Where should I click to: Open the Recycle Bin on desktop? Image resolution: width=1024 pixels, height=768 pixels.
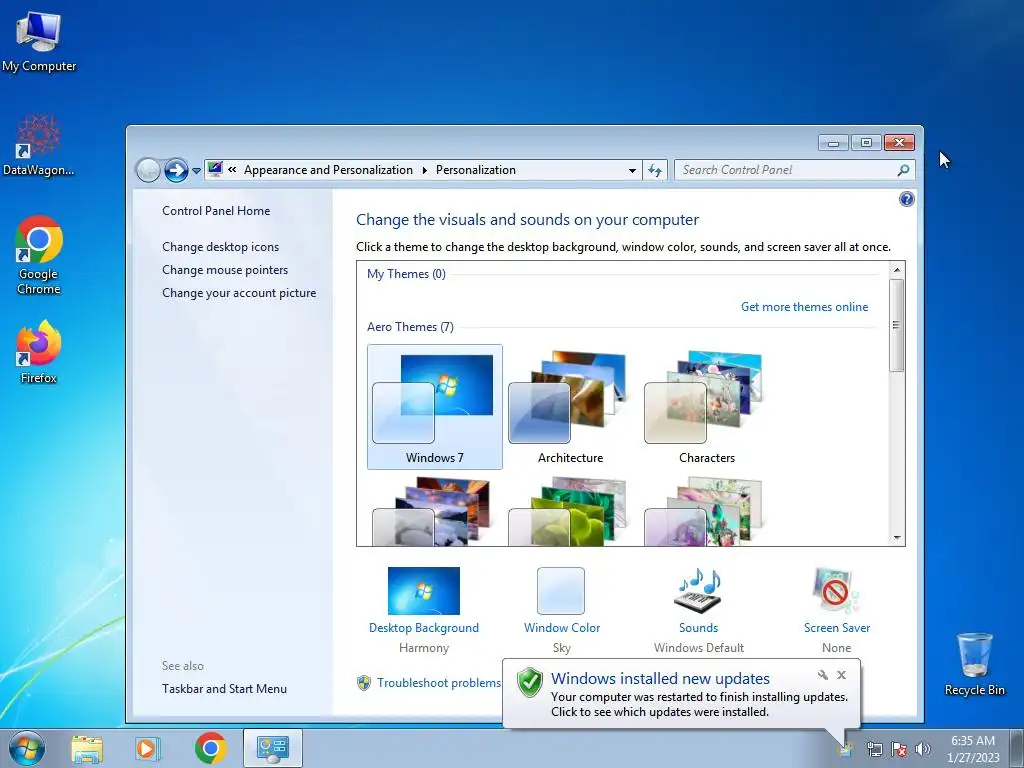pos(974,664)
